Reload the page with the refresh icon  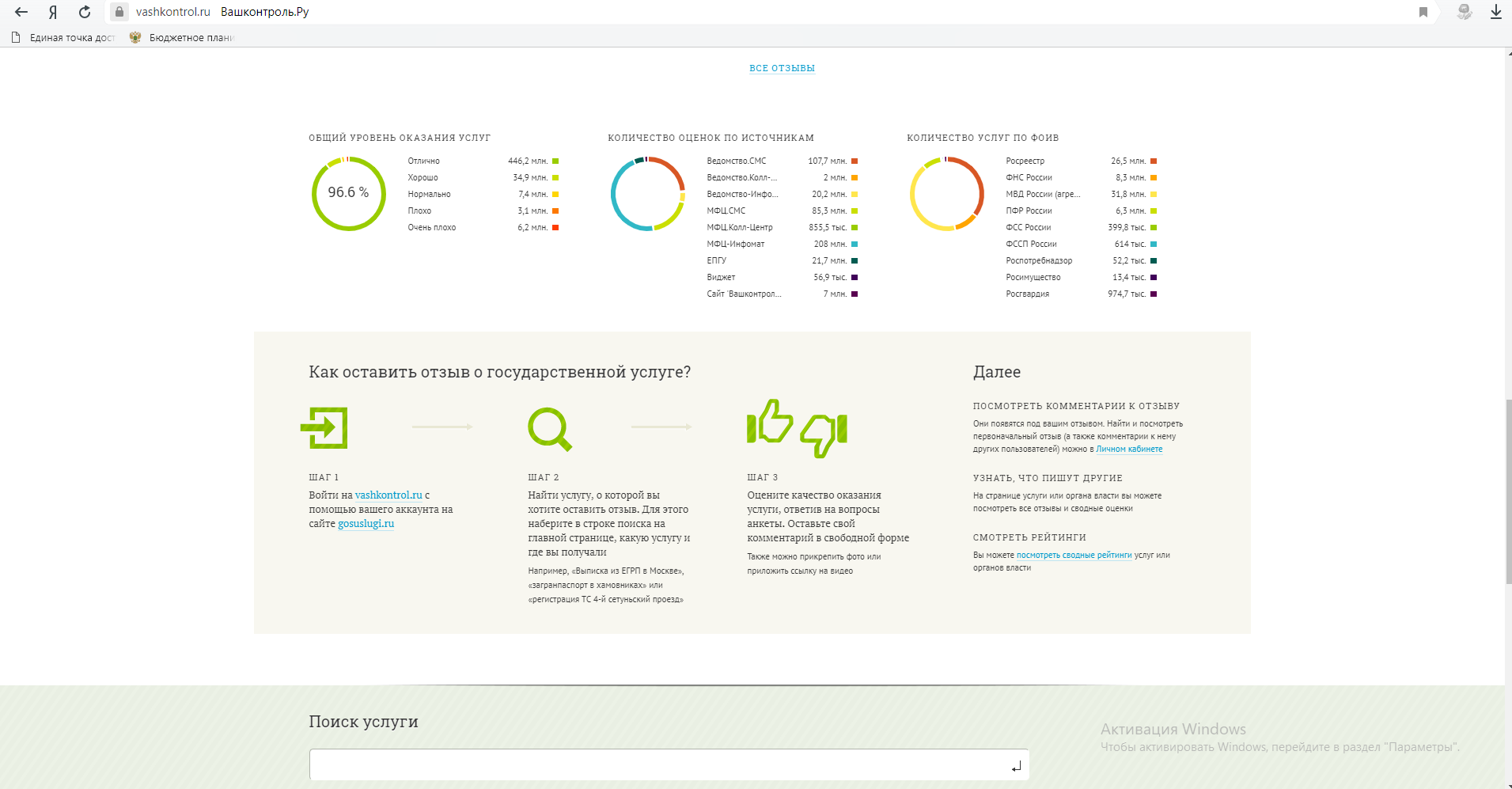coord(85,12)
